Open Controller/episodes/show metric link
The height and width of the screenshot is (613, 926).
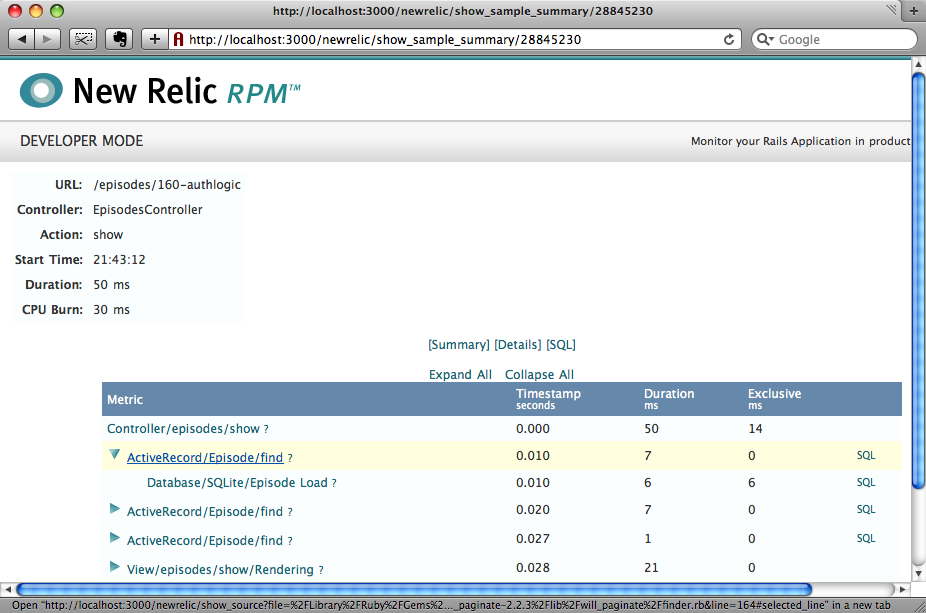pos(183,429)
